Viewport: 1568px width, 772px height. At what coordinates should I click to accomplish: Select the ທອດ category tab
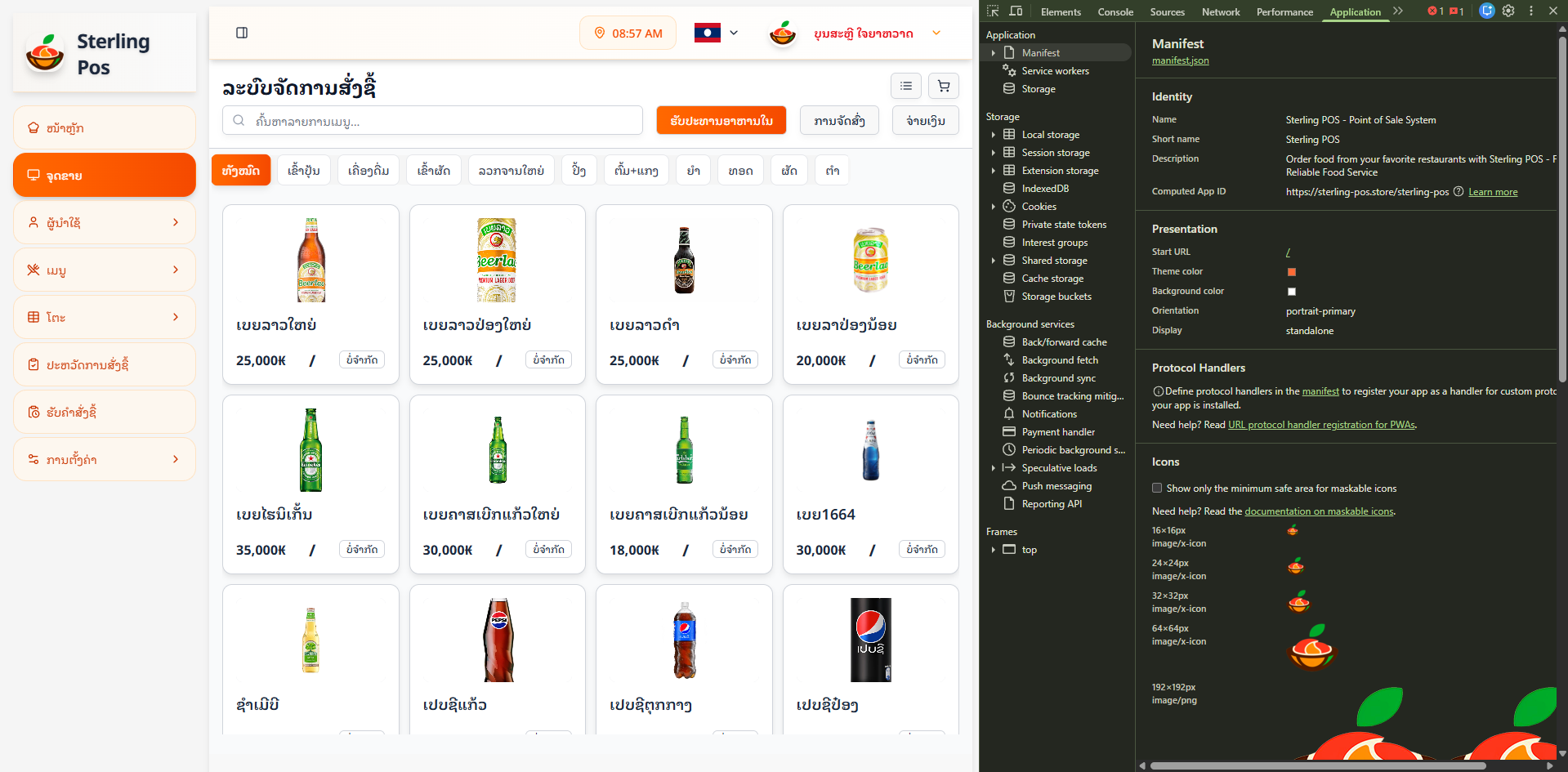[740, 171]
